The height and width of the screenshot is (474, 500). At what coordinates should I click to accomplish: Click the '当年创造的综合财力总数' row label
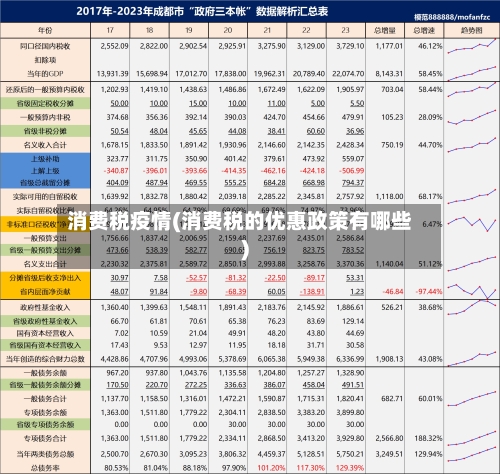[x=45, y=359]
